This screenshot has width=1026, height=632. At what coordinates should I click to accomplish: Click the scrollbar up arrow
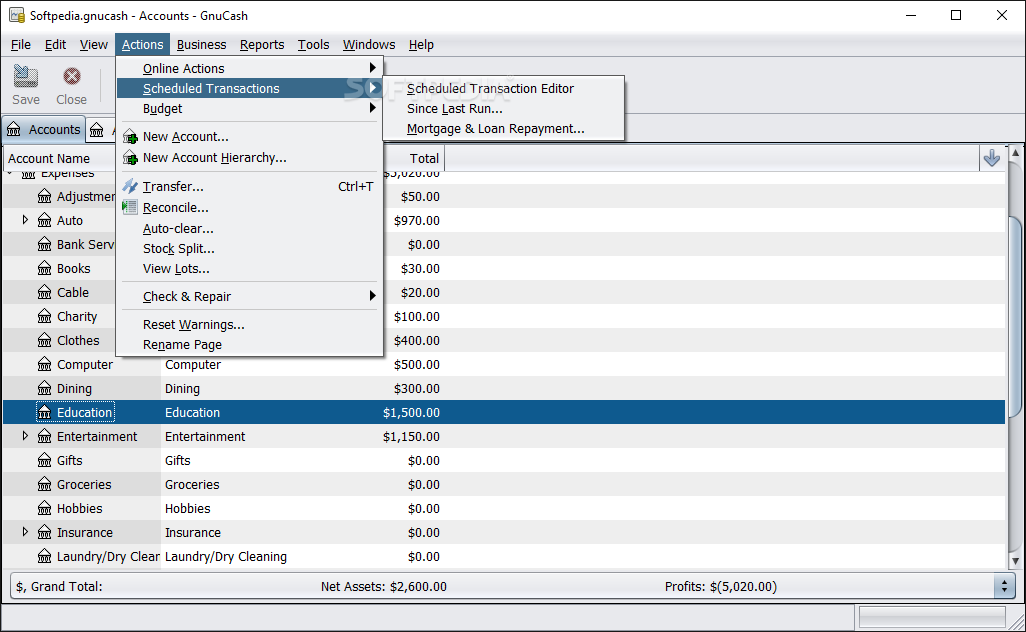pyautogui.click(x=1016, y=152)
